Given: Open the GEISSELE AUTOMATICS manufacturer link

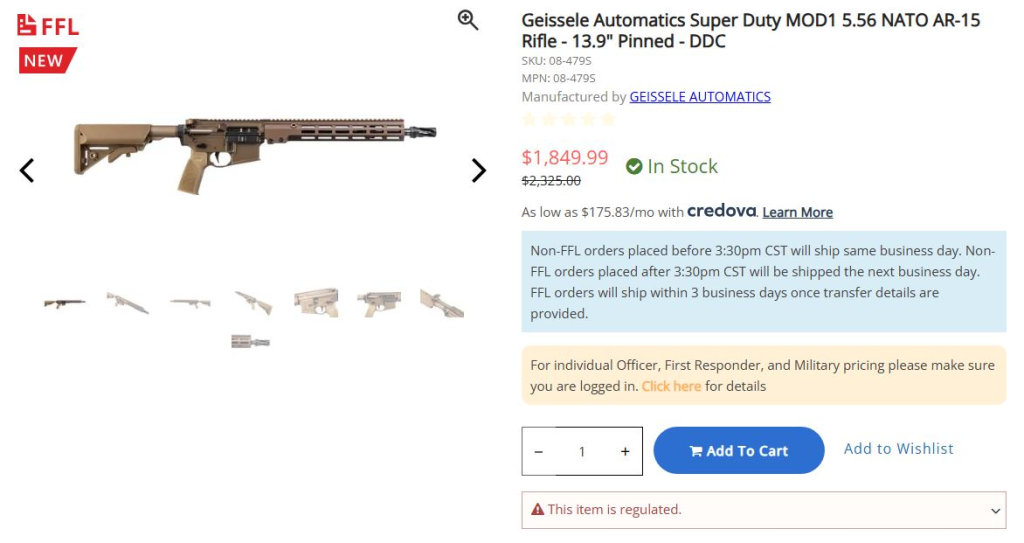Looking at the screenshot, I should [700, 97].
